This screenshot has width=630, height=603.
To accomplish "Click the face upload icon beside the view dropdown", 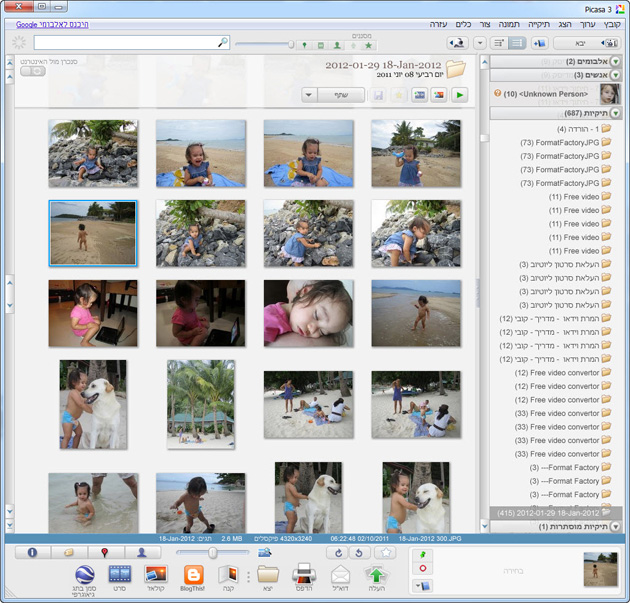I will point(458,43).
